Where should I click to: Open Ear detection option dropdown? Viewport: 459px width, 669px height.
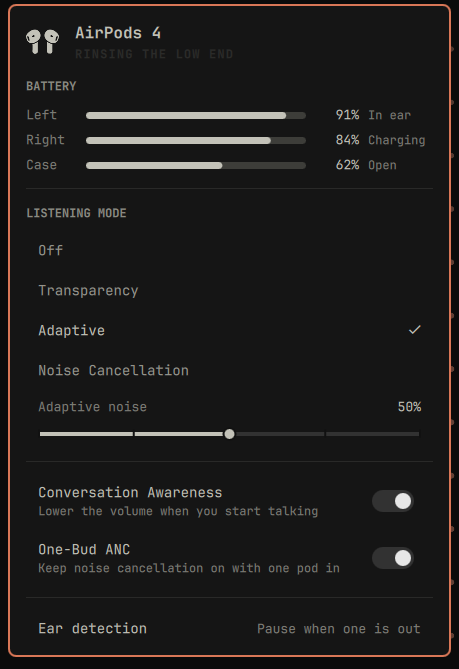coord(339,629)
